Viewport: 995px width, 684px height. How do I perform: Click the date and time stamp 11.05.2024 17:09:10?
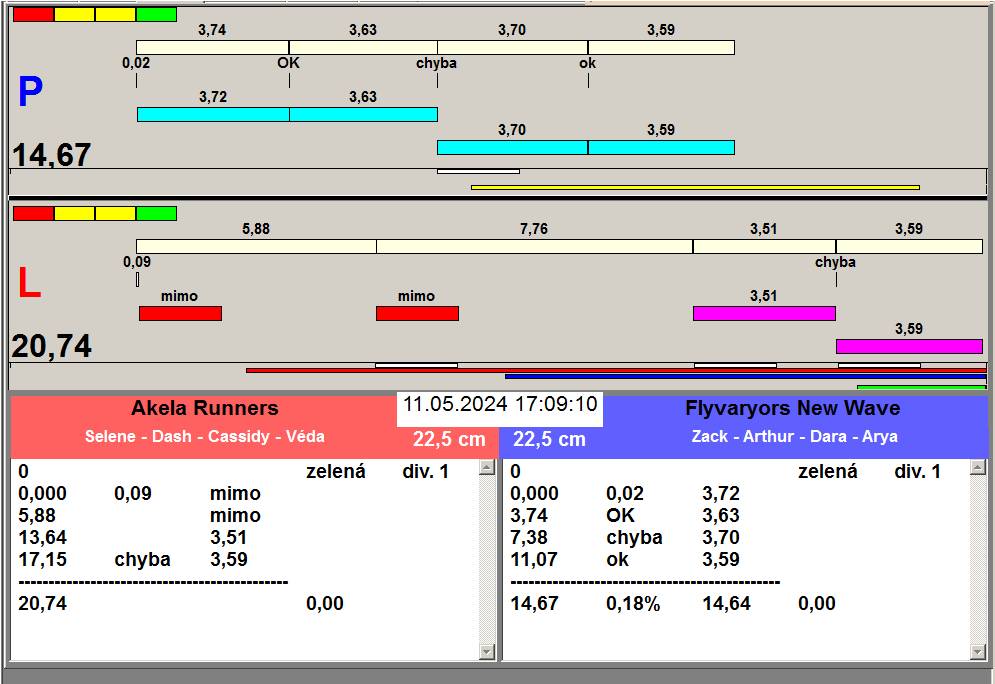coord(500,405)
